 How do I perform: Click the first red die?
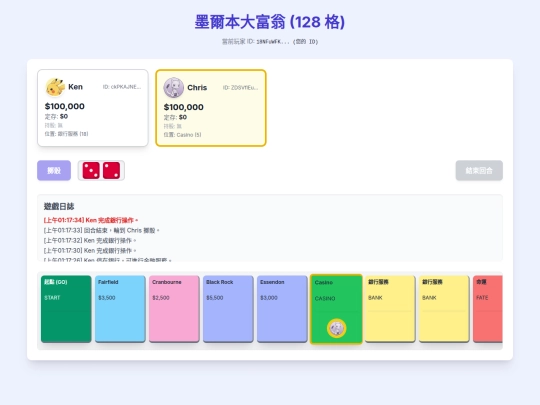91,170
